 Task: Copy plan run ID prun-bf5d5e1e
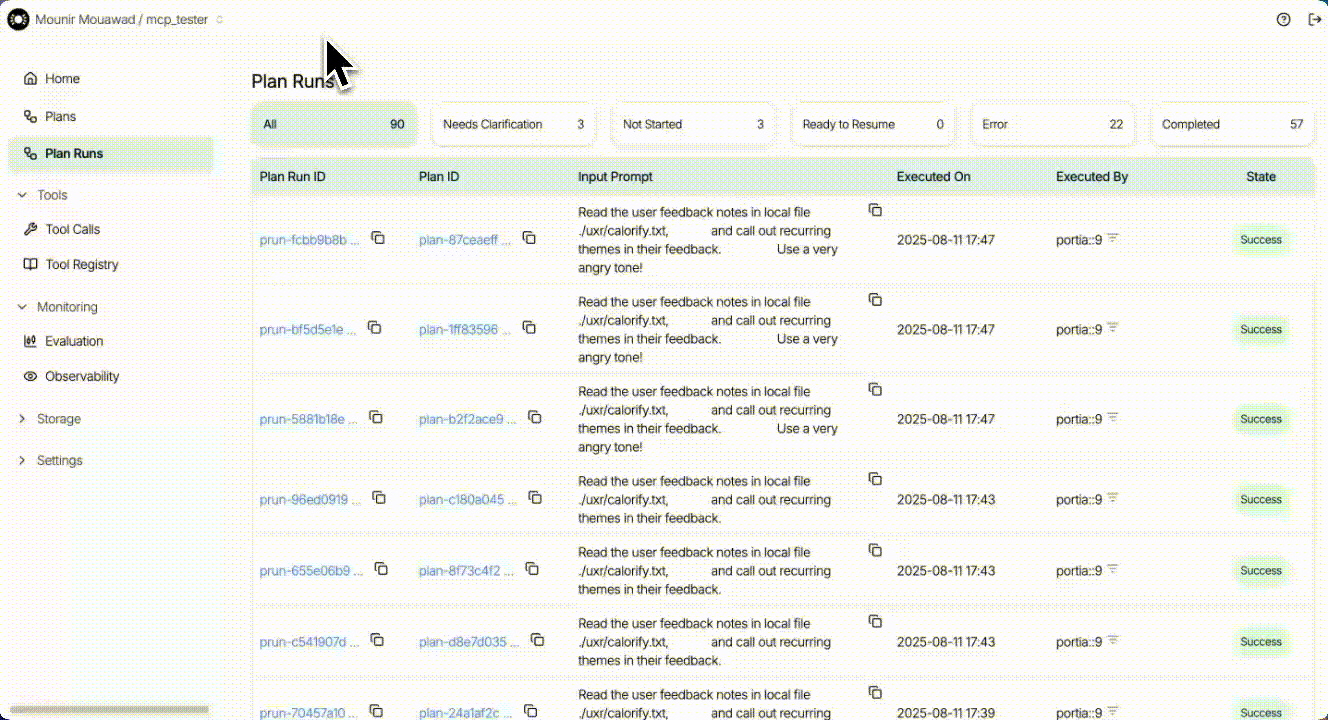coord(374,327)
